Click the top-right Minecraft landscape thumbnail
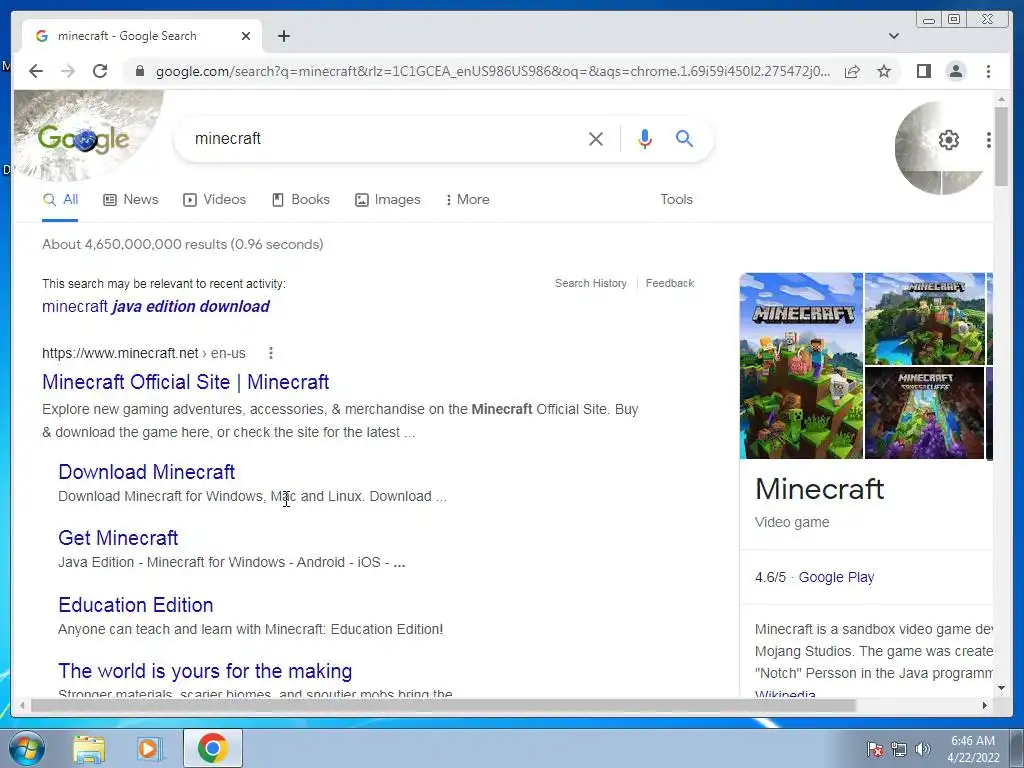The width and height of the screenshot is (1024, 768). click(925, 319)
